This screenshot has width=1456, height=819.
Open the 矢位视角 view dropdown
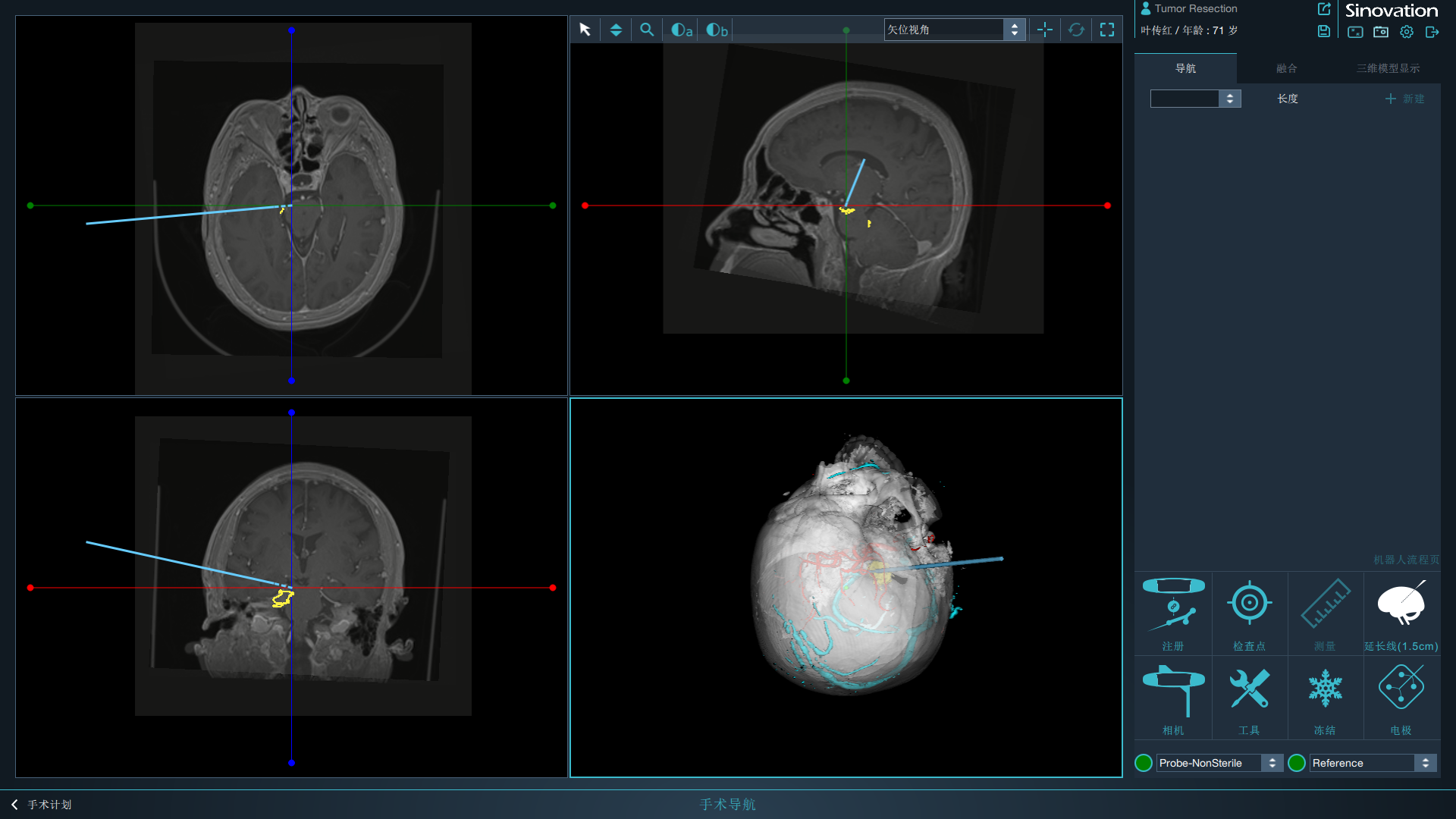coord(955,30)
